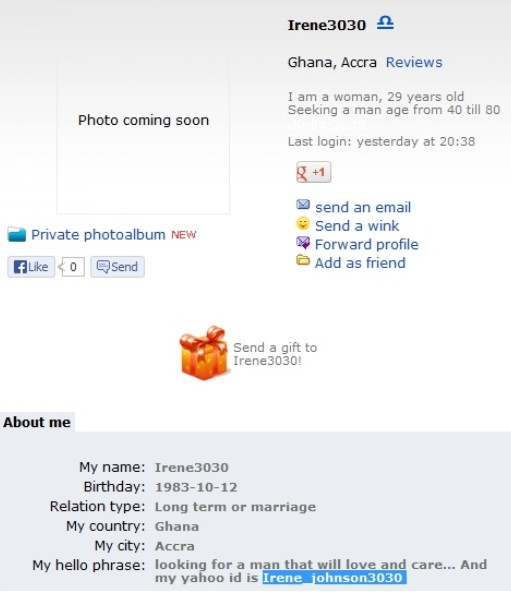Choose 'Add as friend' link
This screenshot has height=592, width=511.
point(360,263)
